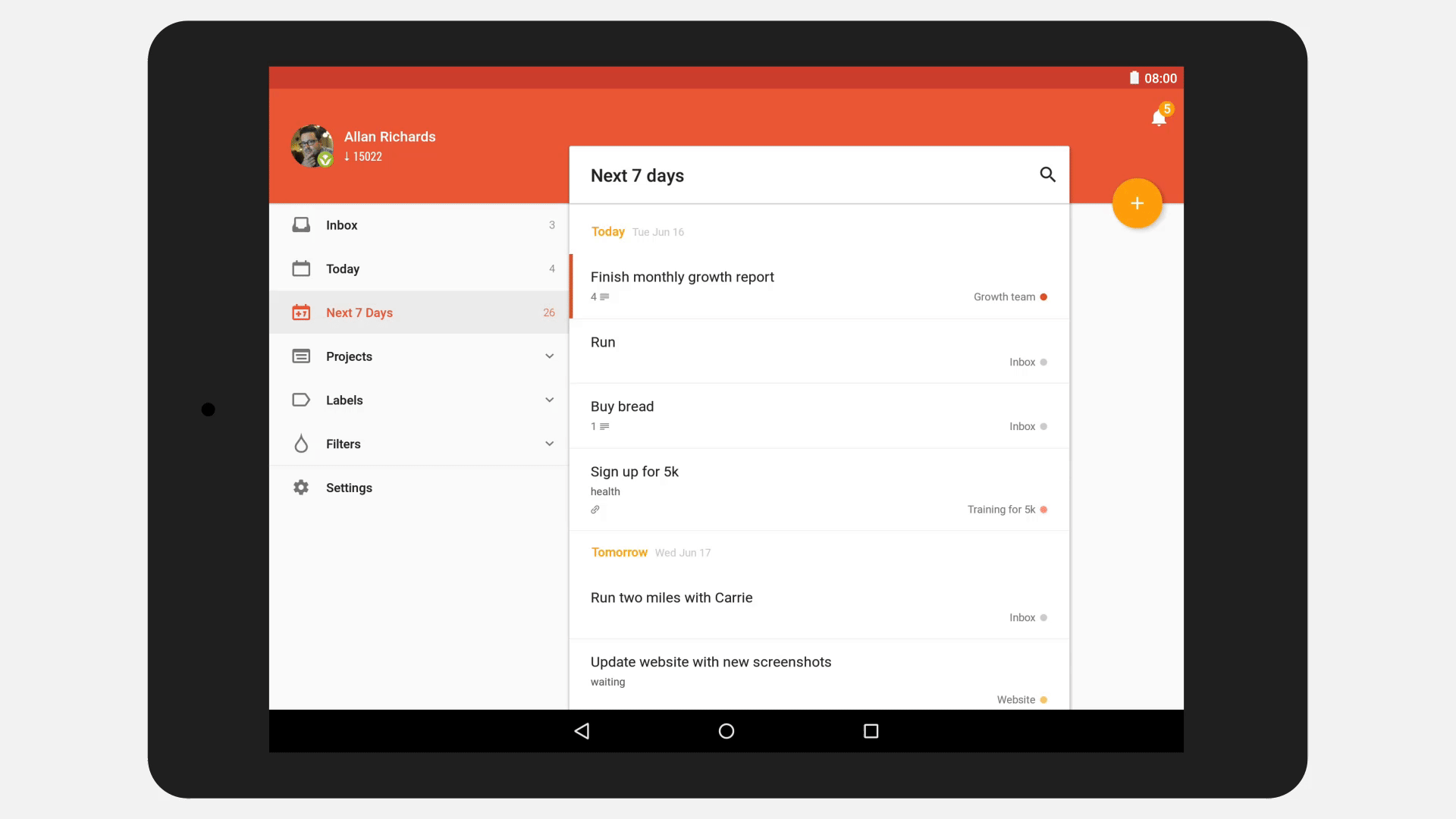
Task: Expand the Filters section
Action: pos(549,443)
